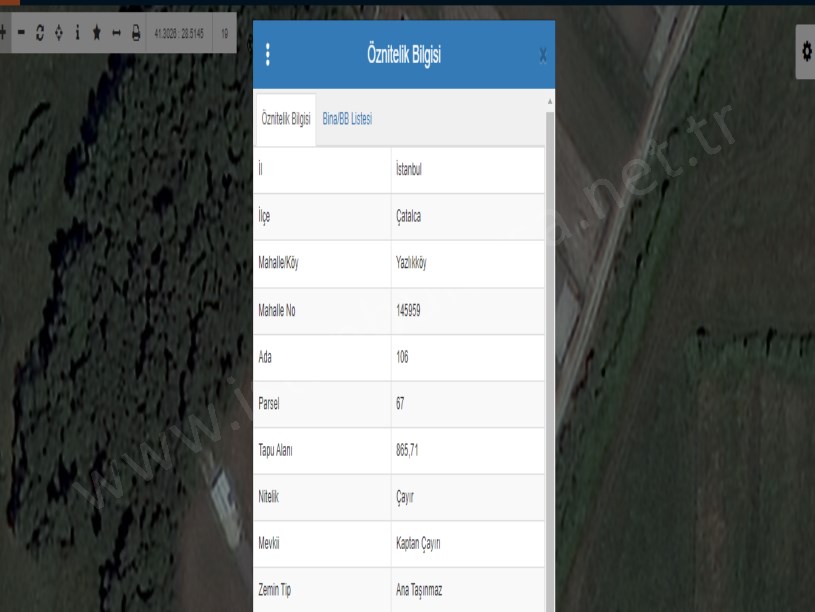This screenshot has width=815, height=612.
Task: Select the distance measure tool
Action: 116,33
